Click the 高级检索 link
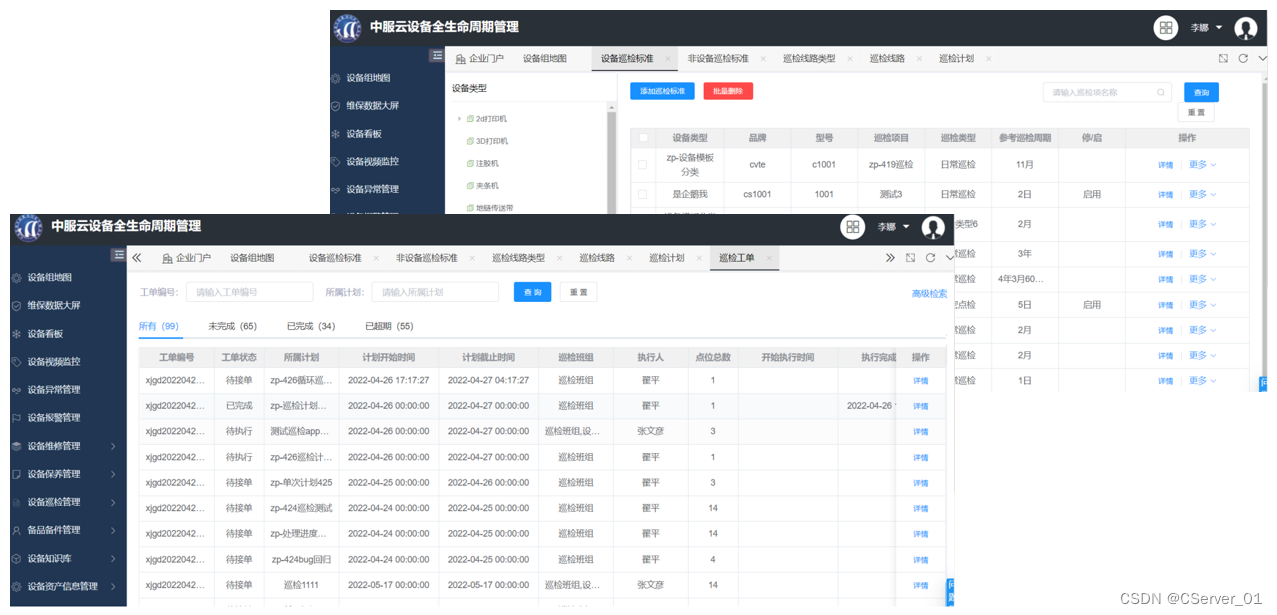Screen dimensions: 1277x615 929,294
